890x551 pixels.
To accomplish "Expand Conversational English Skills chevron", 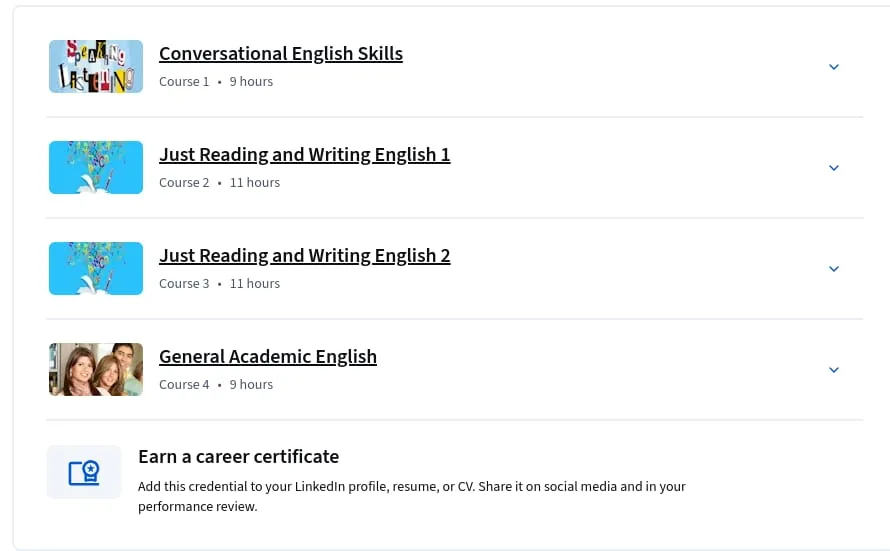I will (834, 67).
